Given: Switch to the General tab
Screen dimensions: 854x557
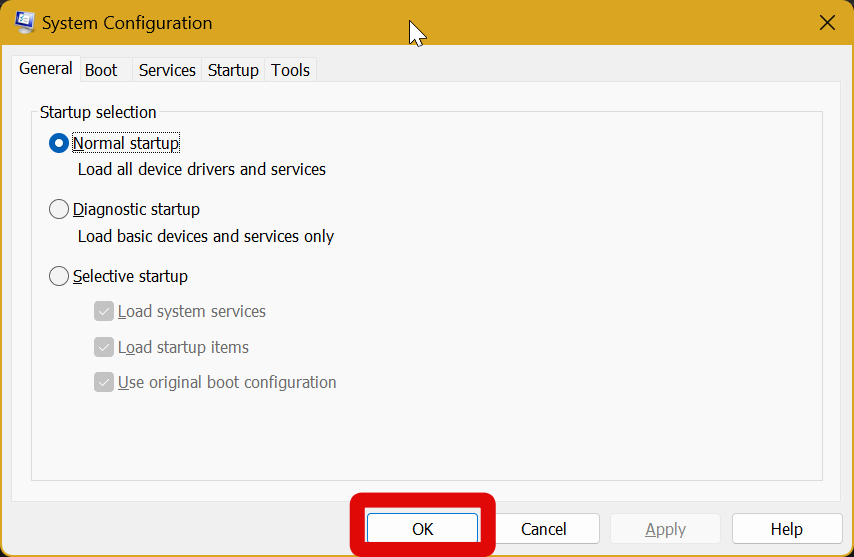Looking at the screenshot, I should point(46,69).
